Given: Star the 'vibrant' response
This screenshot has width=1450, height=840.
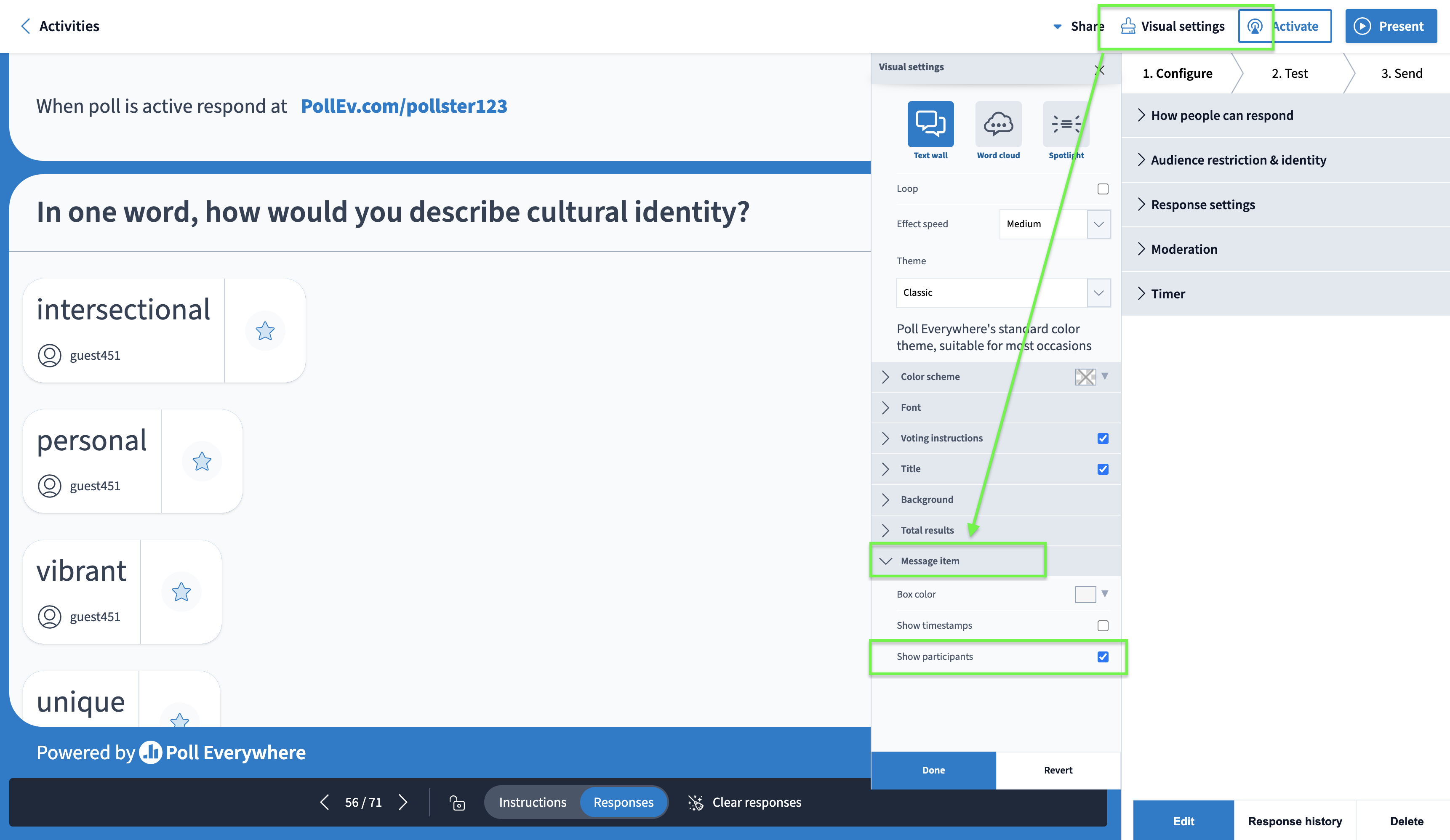Looking at the screenshot, I should click(x=181, y=592).
